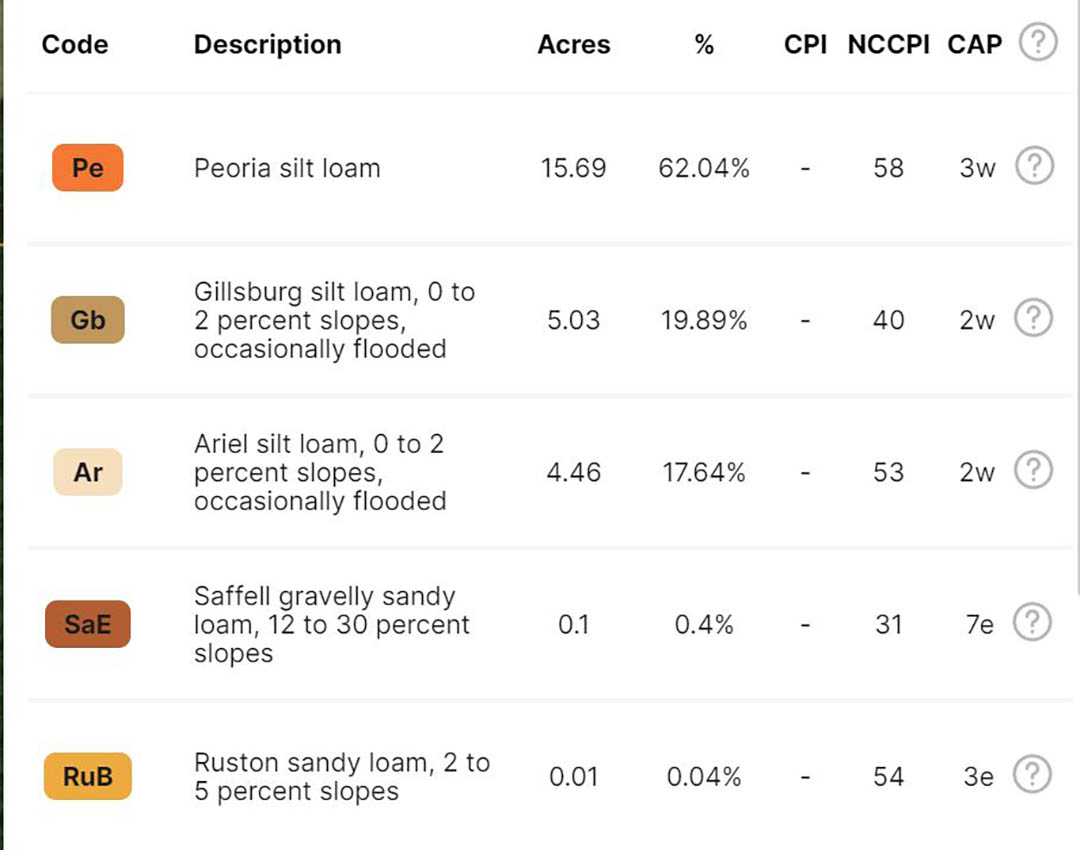Click the 15.69 acres value

(573, 168)
